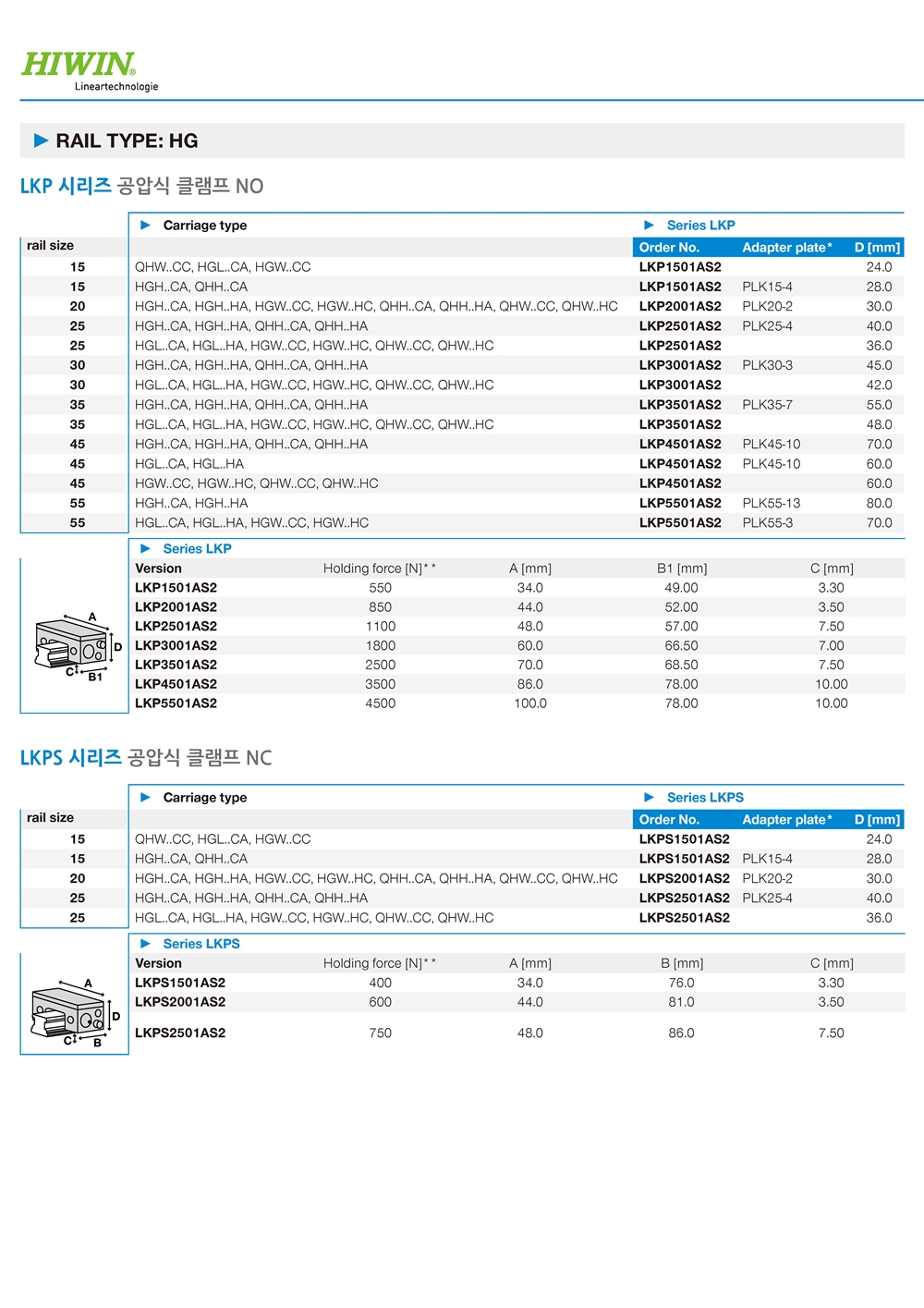Click holding force value '1100'
Image resolution: width=924 pixels, height=1308 pixels.
pos(381,626)
